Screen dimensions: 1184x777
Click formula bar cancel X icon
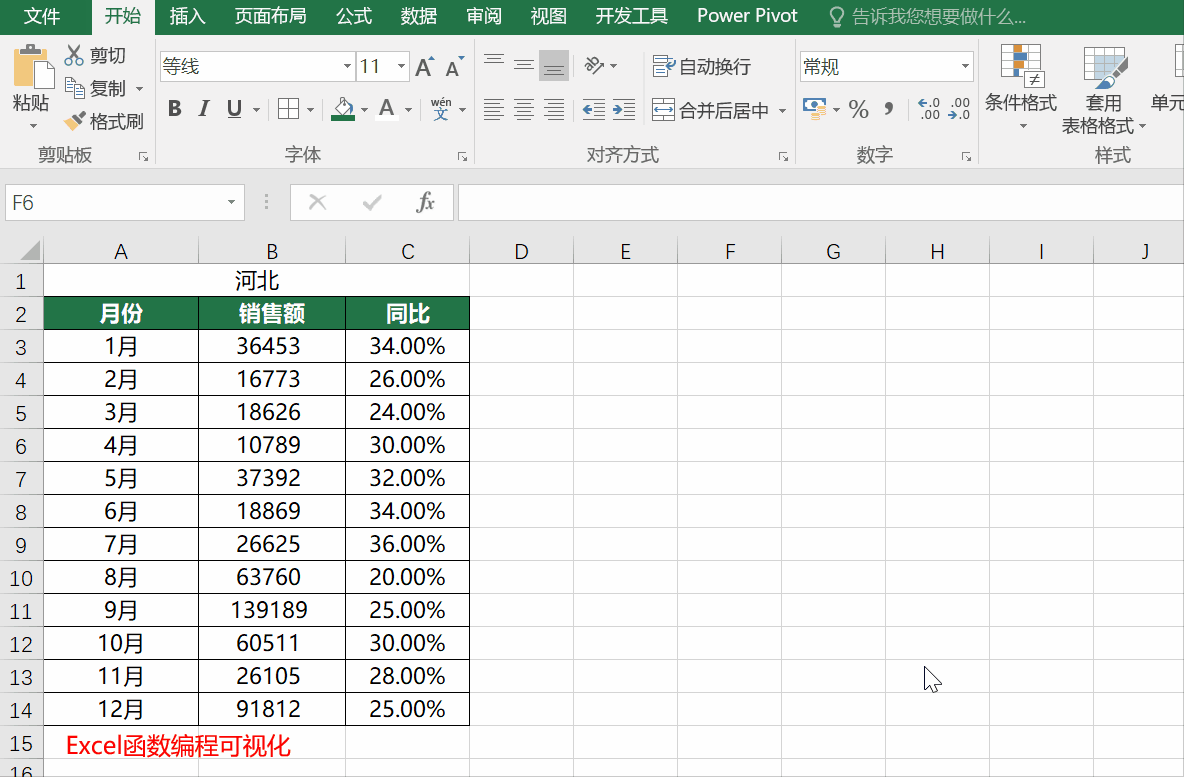click(x=318, y=202)
